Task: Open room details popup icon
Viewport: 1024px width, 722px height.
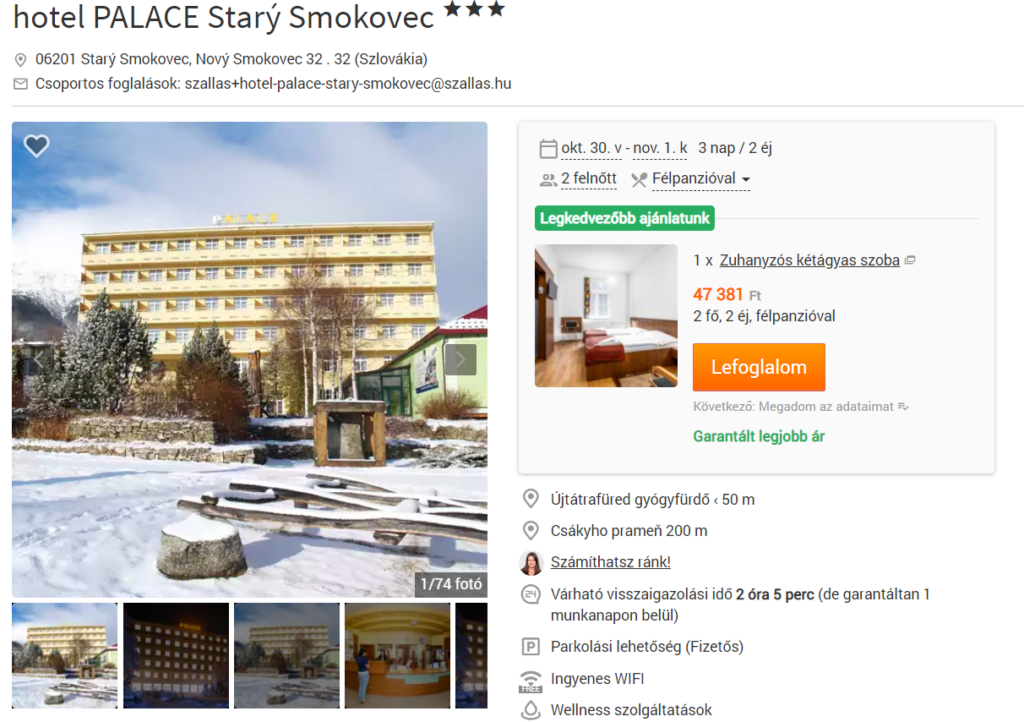Action: pos(910,260)
